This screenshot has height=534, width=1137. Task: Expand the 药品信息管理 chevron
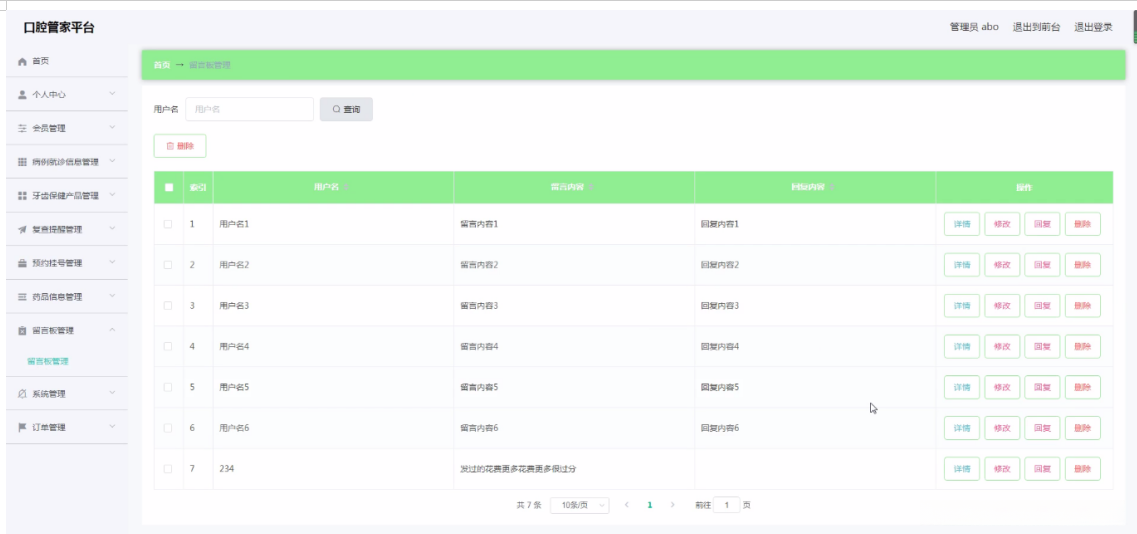tap(112, 296)
